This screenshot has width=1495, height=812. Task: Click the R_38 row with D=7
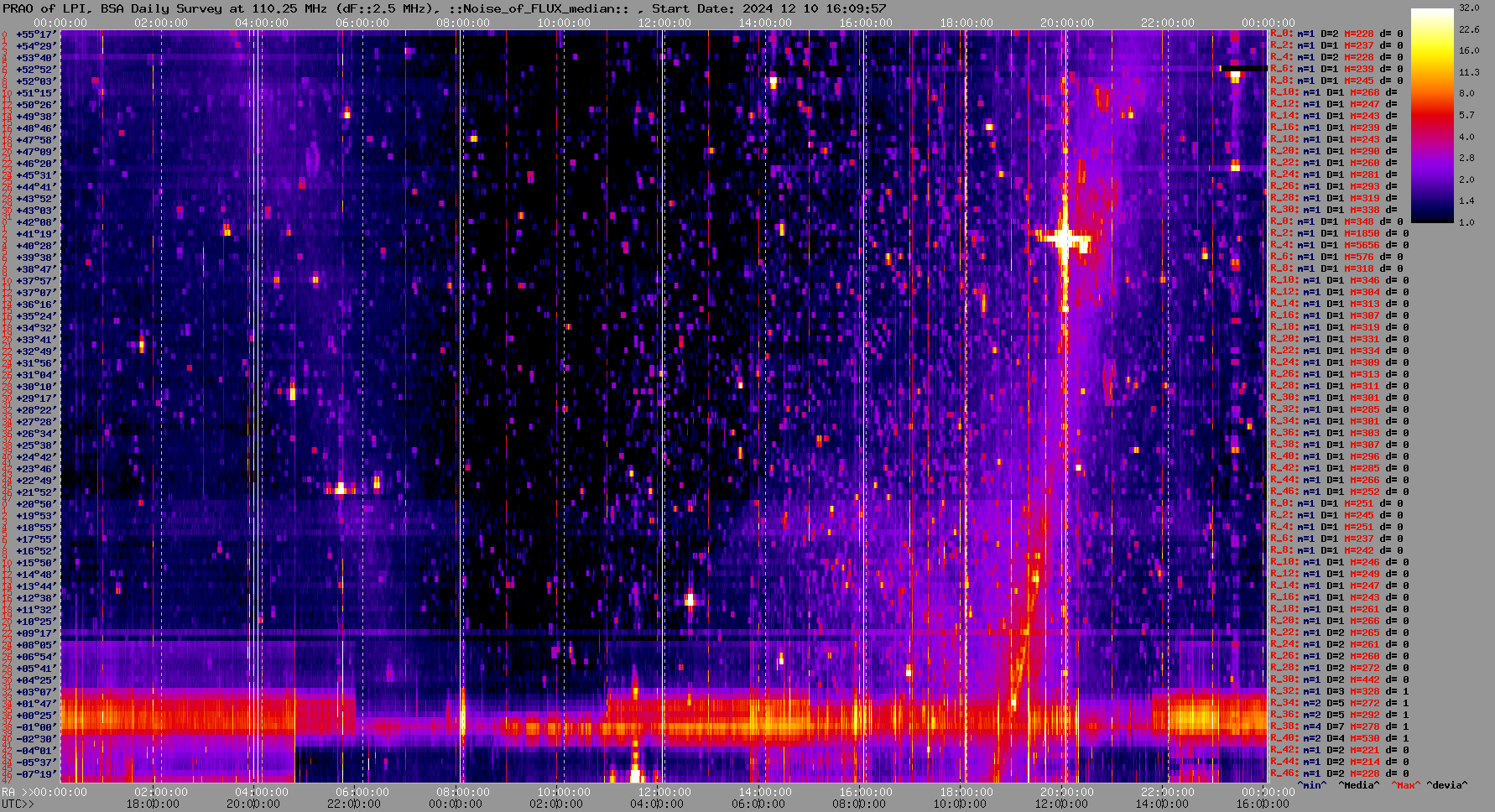click(x=1339, y=727)
